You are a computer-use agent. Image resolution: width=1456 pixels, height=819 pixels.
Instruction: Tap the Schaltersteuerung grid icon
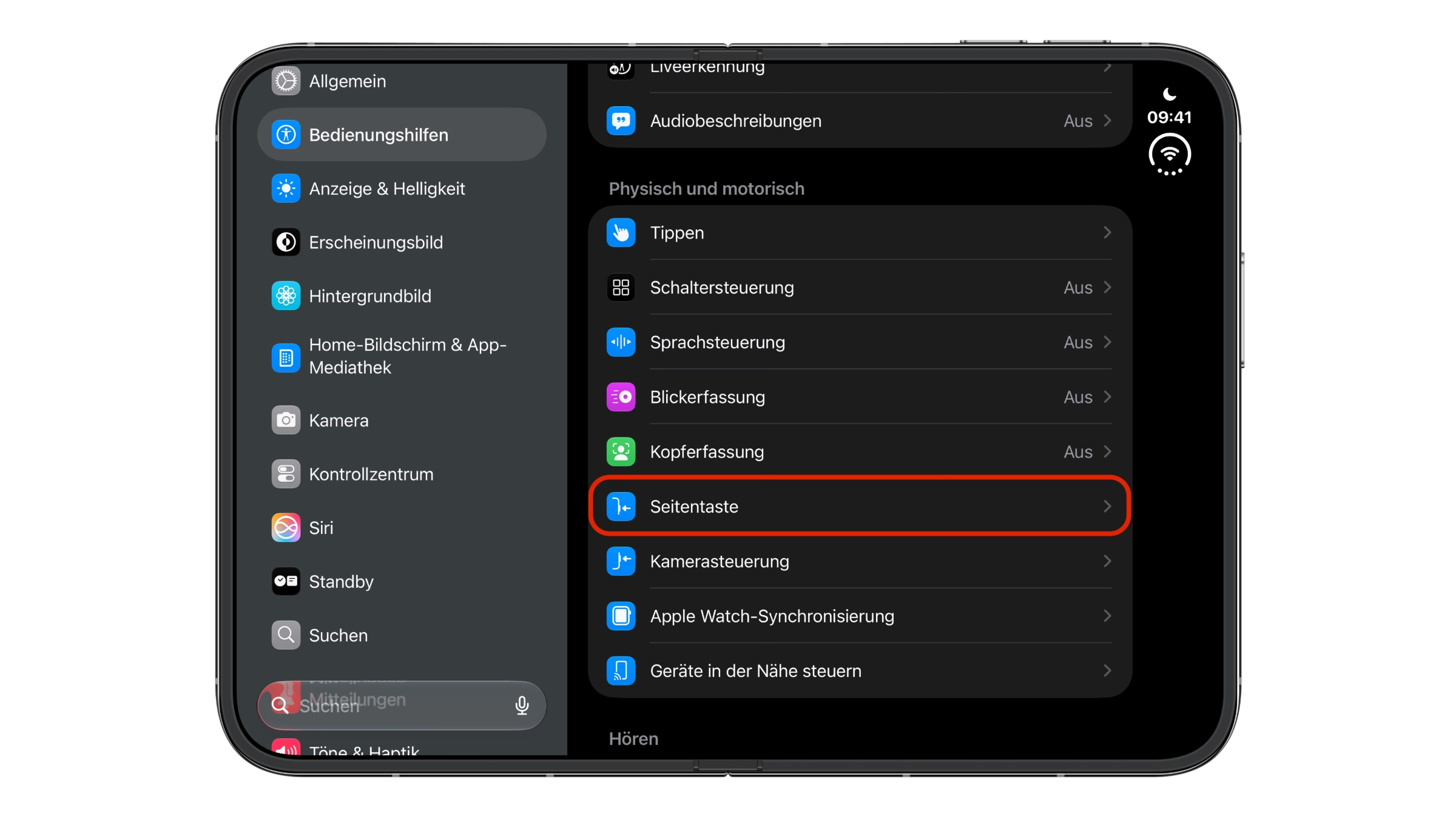621,287
